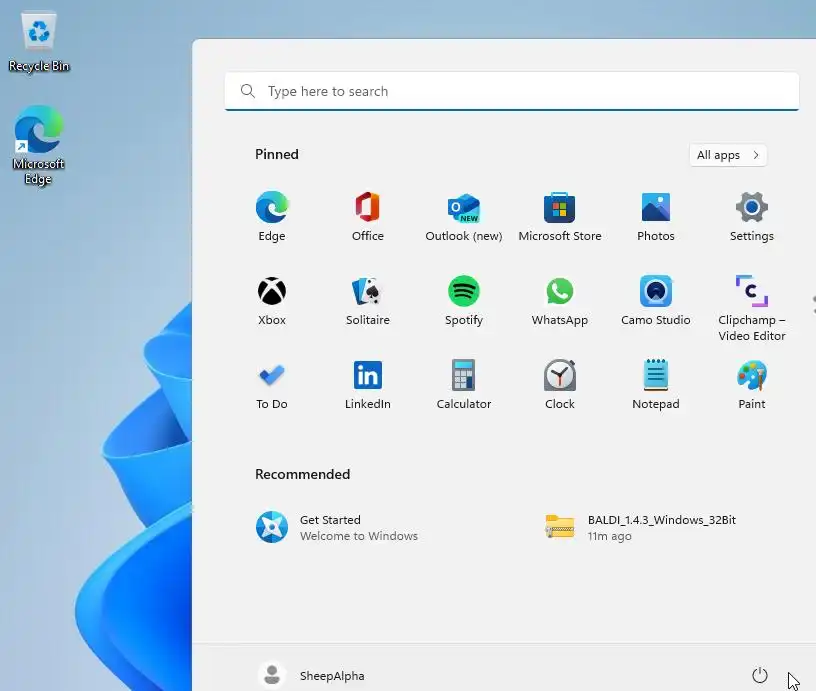
Task: Open SheepAlpha user account menu
Action: pyautogui.click(x=312, y=675)
